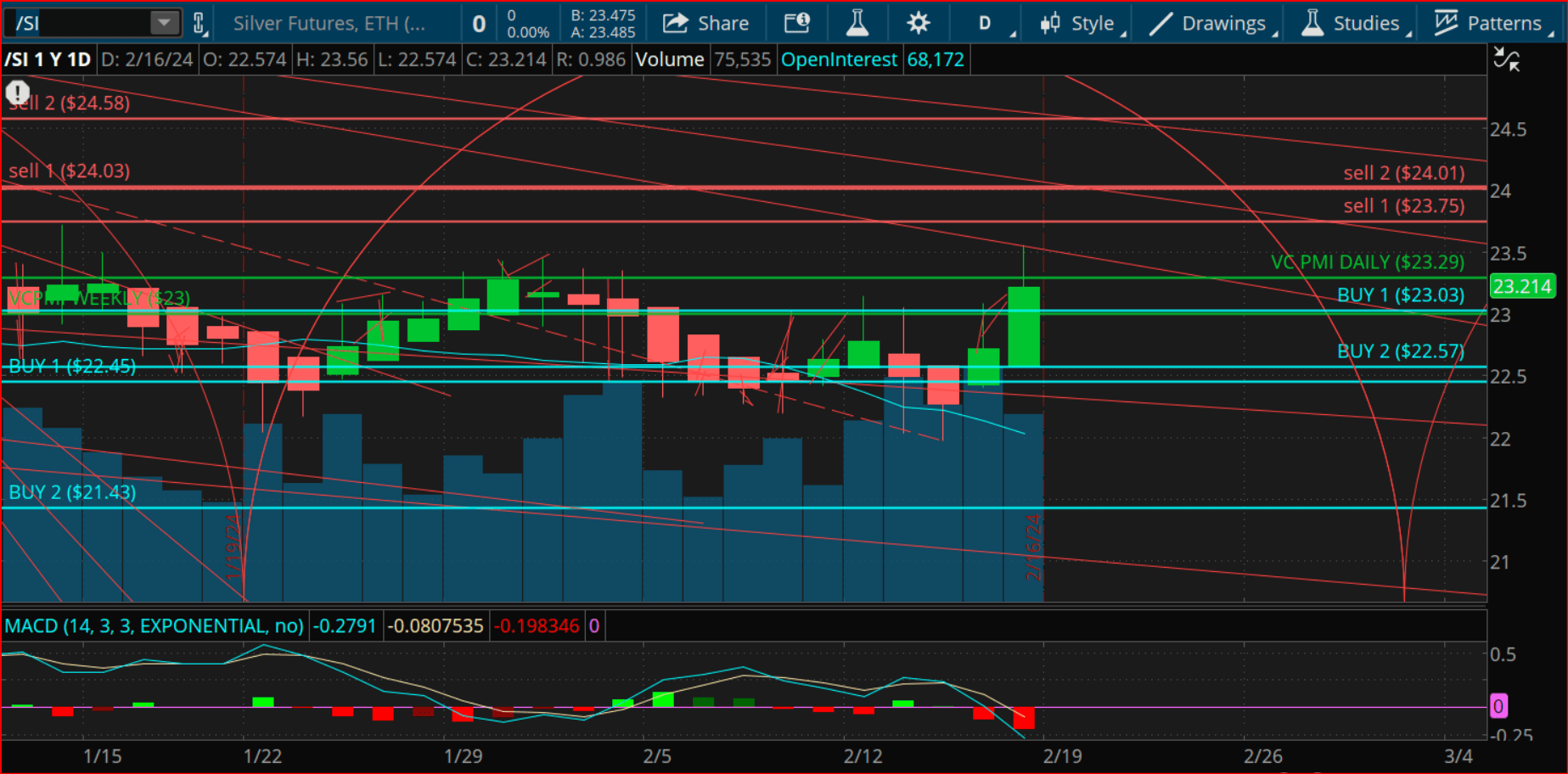Image resolution: width=1568 pixels, height=774 pixels.
Task: Click the 24.5 price axis label
Action: [1509, 130]
